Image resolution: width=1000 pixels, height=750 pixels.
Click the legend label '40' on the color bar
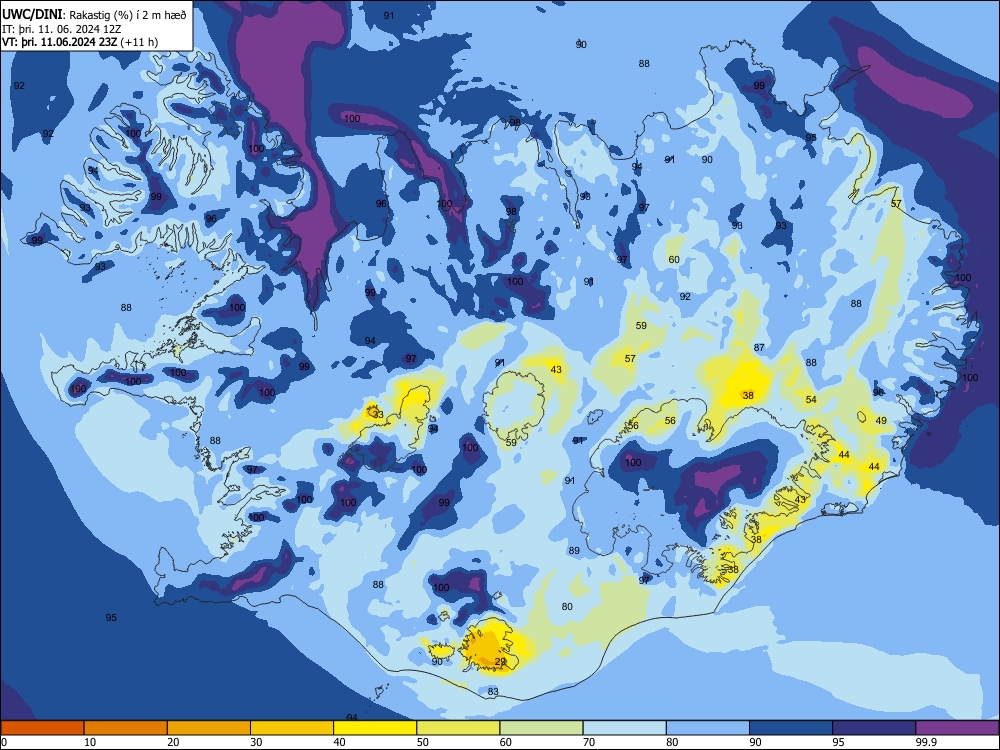click(x=340, y=742)
